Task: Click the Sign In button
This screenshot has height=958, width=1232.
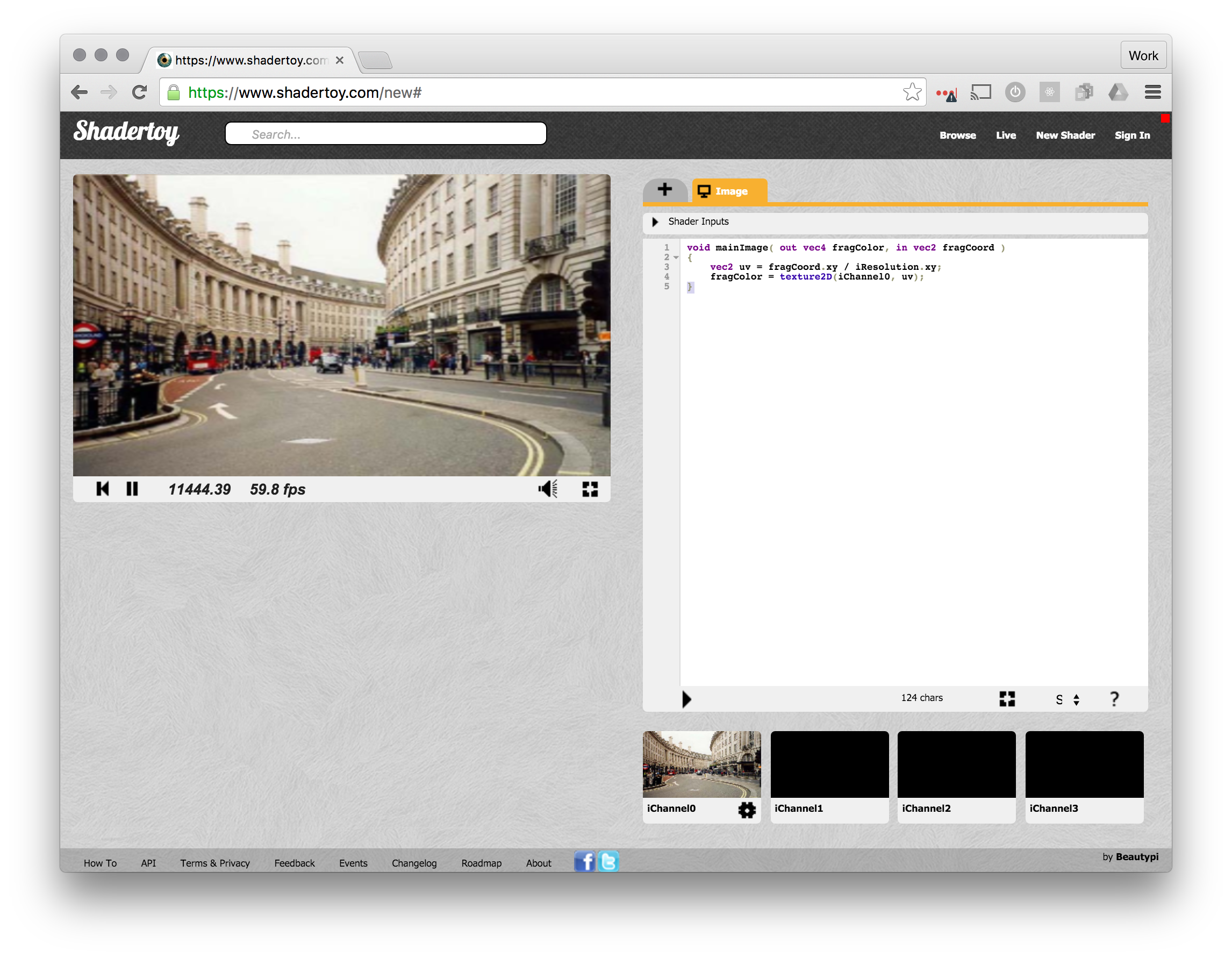Action: 1131,134
